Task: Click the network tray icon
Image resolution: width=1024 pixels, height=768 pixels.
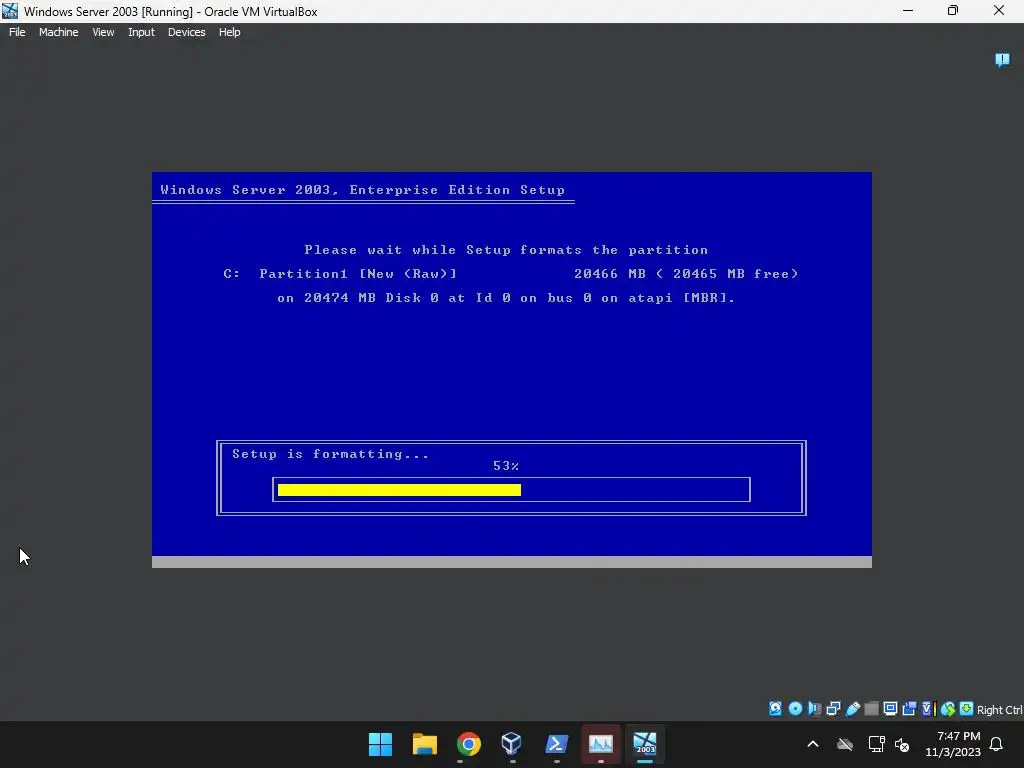Action: pos(876,744)
